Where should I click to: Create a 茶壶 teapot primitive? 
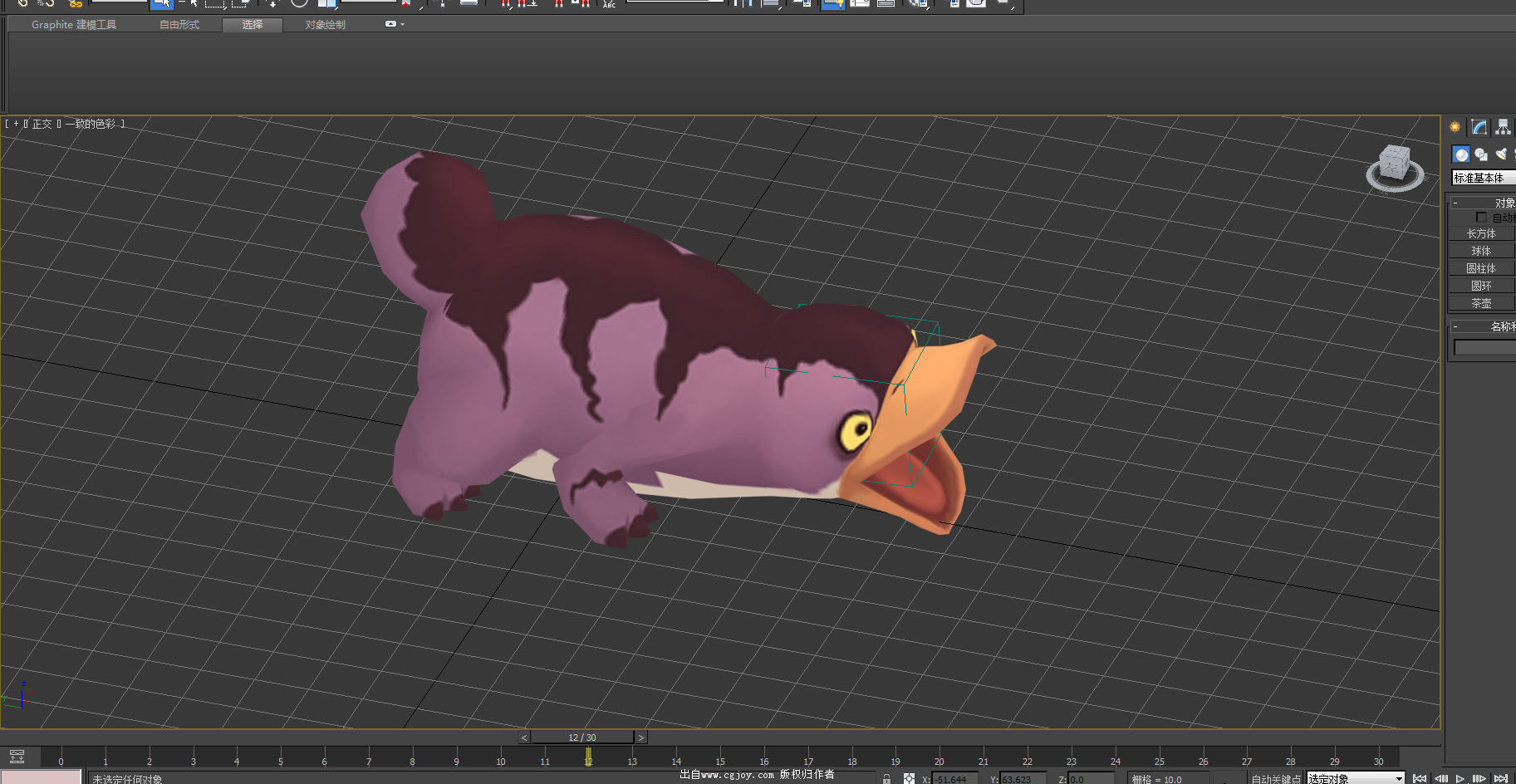1481,303
